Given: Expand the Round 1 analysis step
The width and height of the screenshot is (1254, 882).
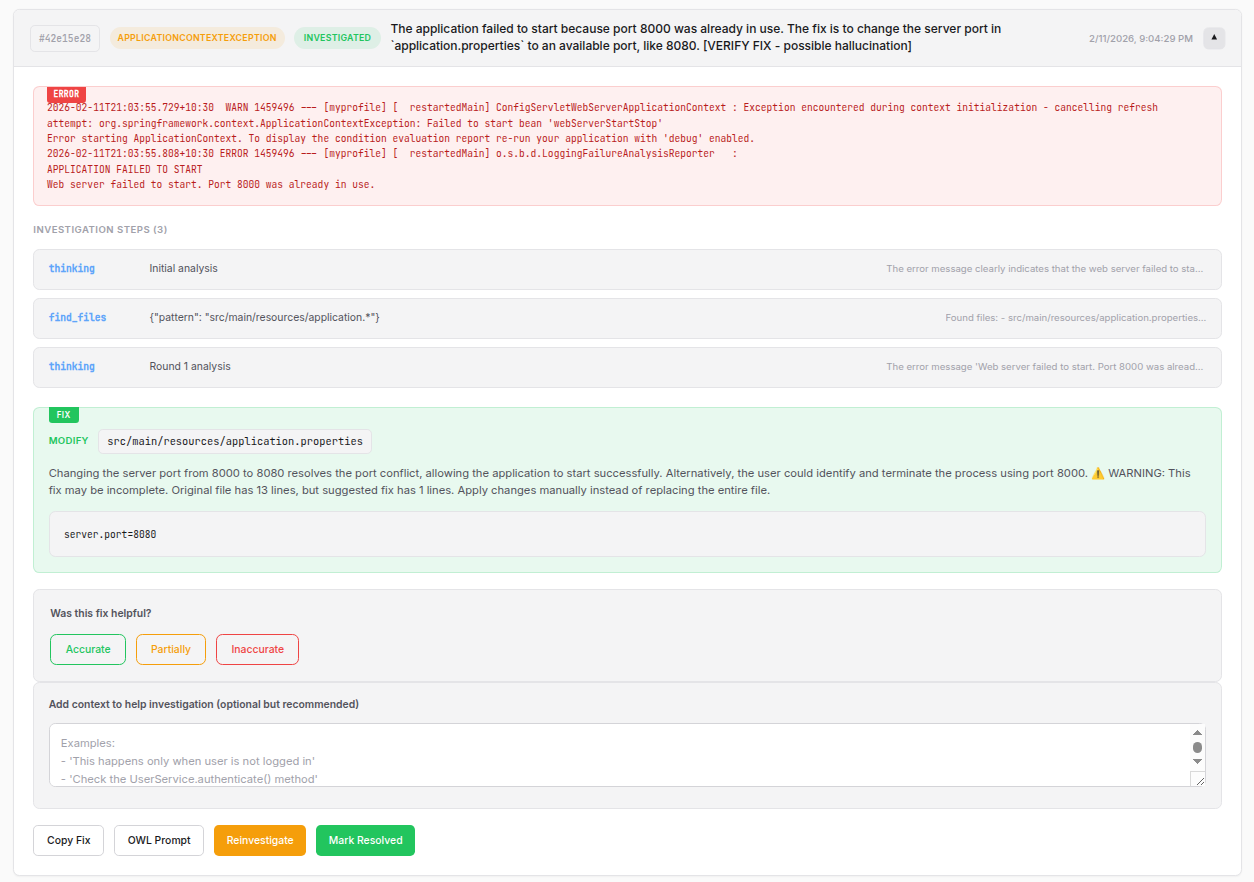Looking at the screenshot, I should (626, 367).
